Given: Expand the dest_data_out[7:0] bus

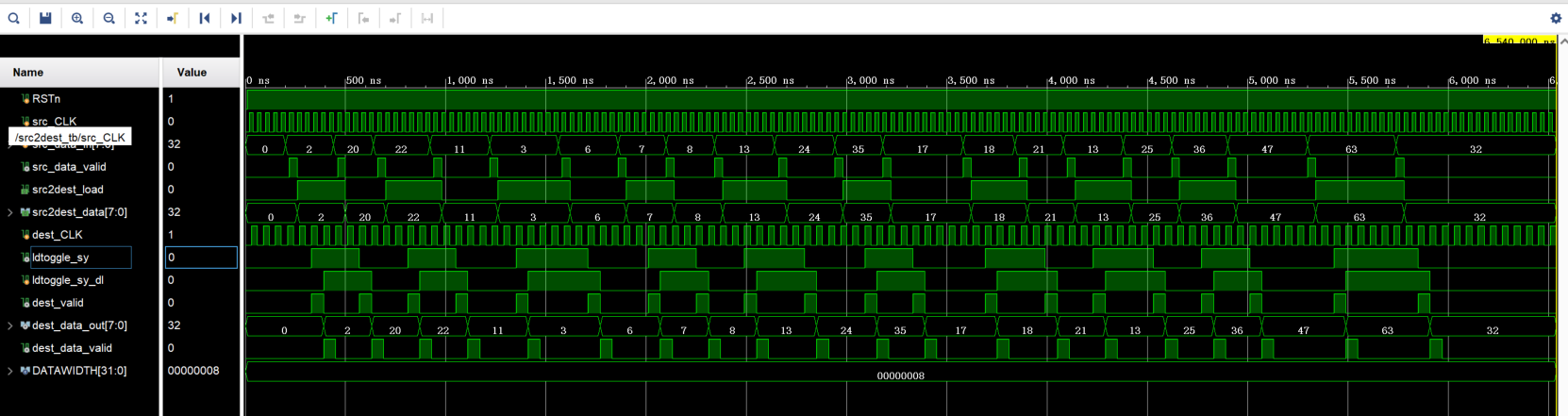Looking at the screenshot, I should (10, 325).
